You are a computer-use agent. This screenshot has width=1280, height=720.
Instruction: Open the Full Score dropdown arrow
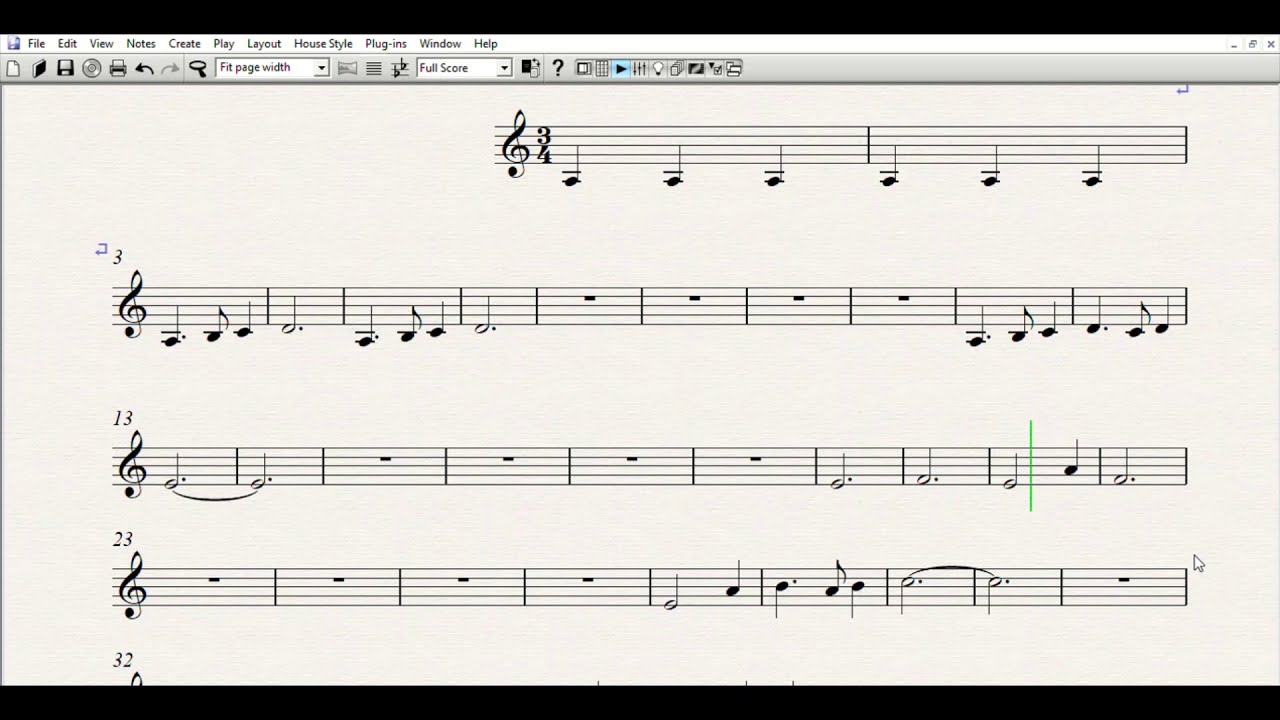(505, 68)
